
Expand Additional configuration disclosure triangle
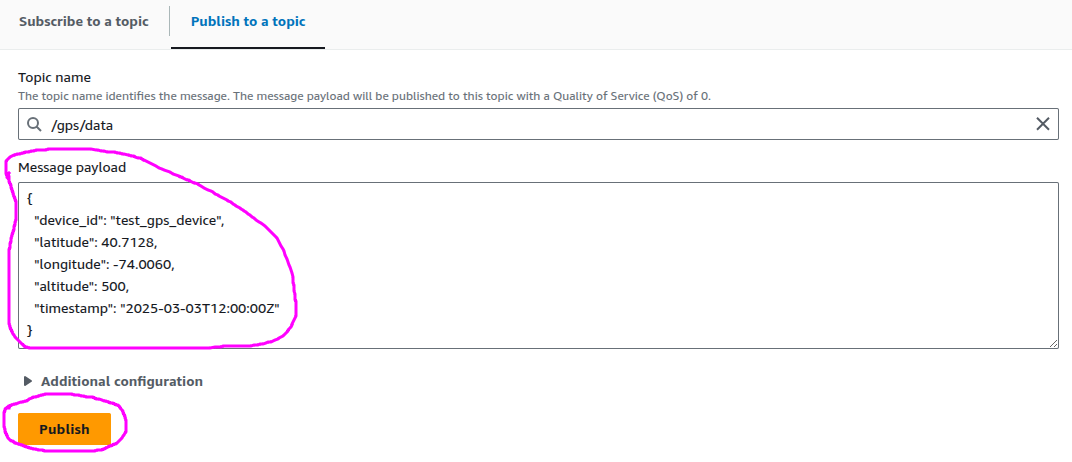tap(28, 381)
